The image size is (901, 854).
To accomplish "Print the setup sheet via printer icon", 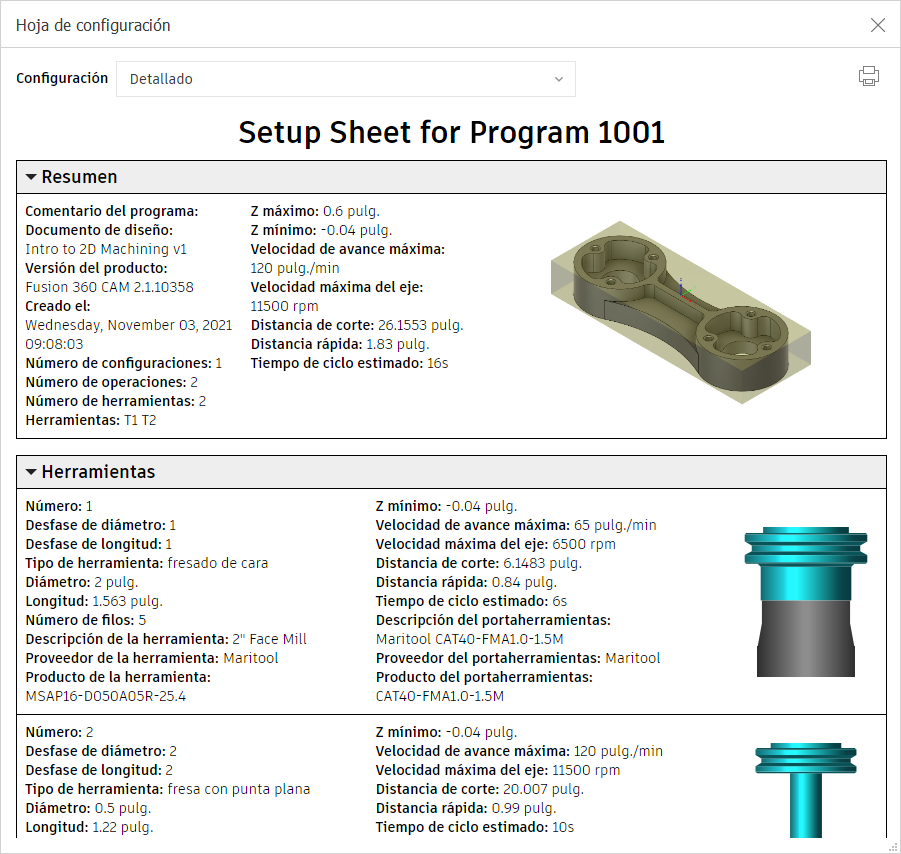I will click(x=868, y=76).
